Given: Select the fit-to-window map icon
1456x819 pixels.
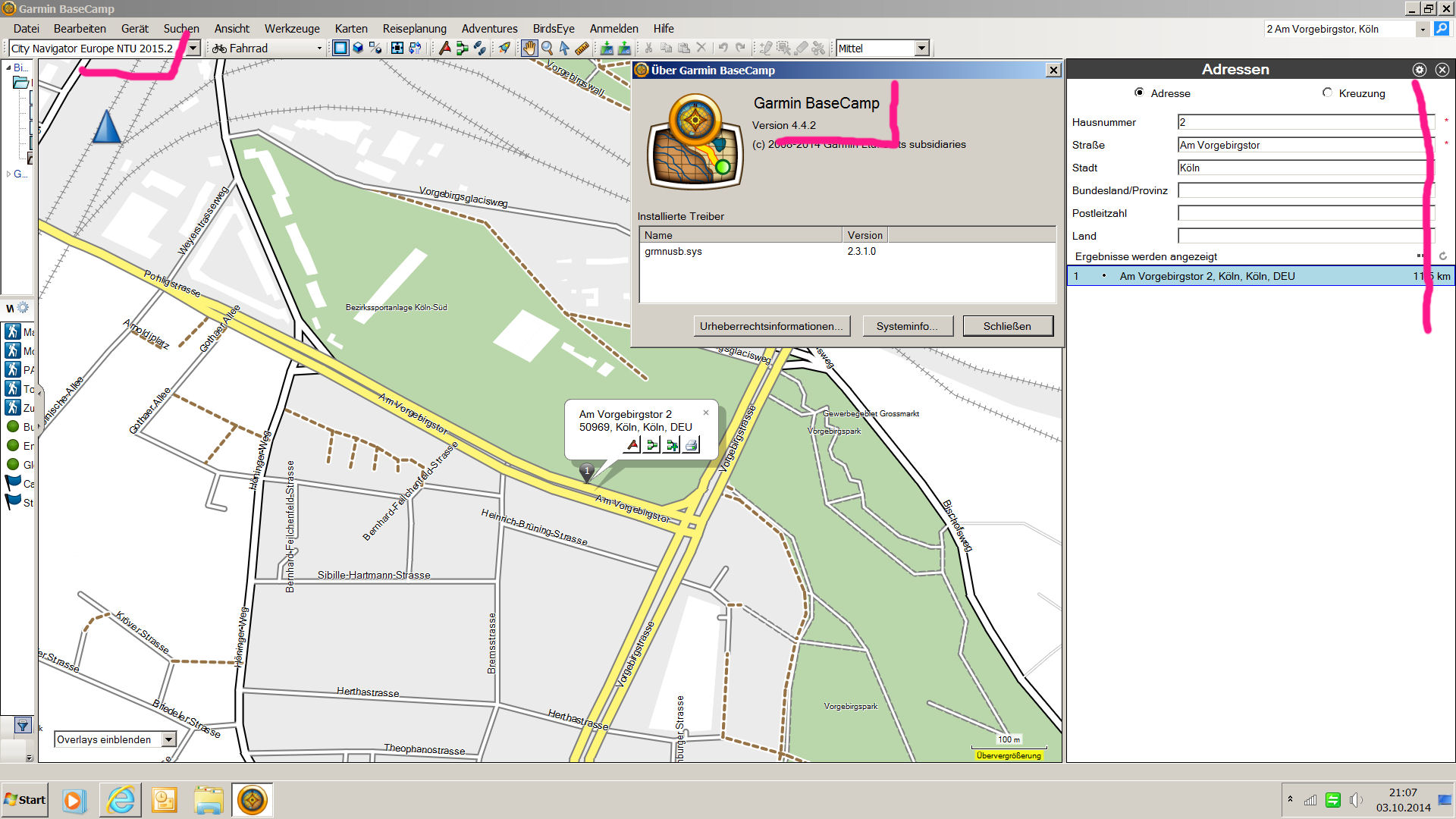Looking at the screenshot, I should [397, 49].
